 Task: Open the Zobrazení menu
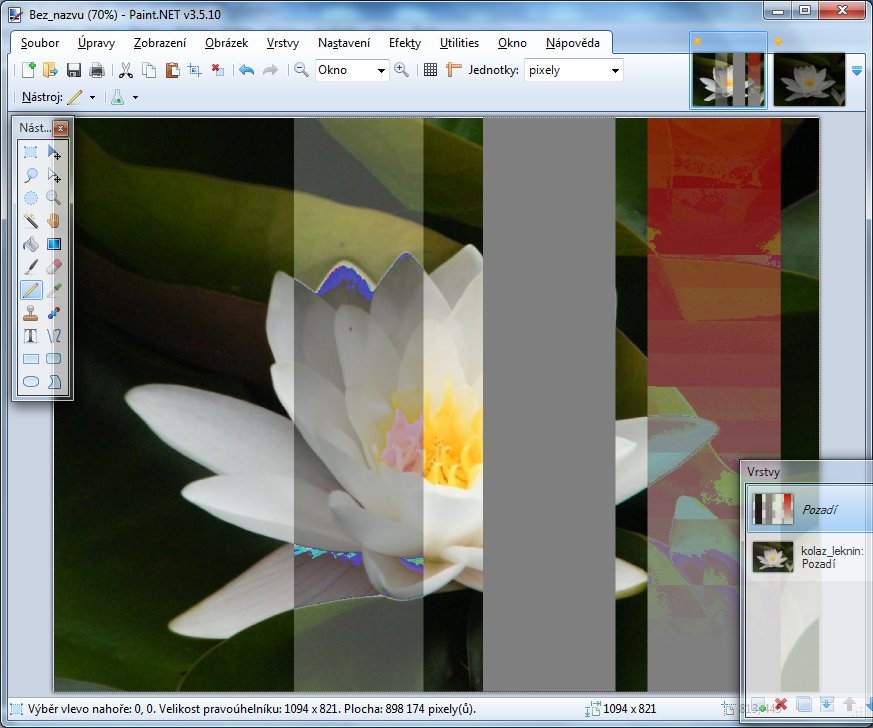[160, 43]
